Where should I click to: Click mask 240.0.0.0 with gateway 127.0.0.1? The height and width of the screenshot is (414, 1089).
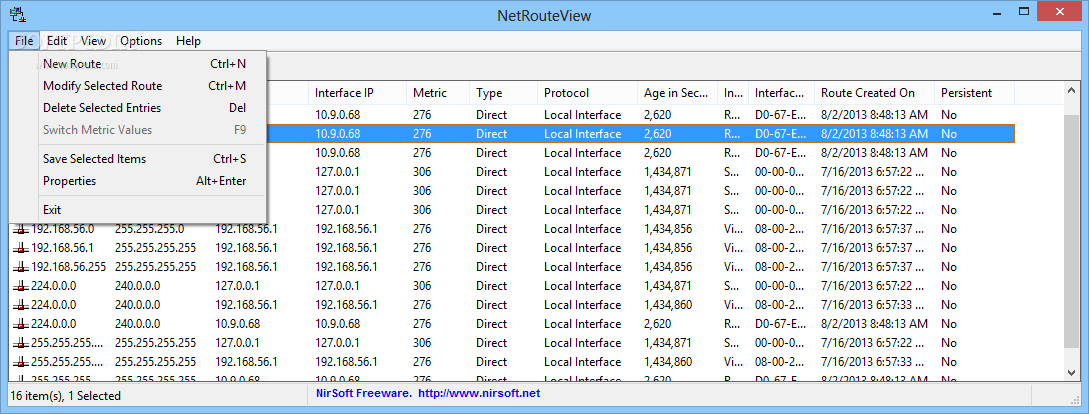[x=138, y=286]
